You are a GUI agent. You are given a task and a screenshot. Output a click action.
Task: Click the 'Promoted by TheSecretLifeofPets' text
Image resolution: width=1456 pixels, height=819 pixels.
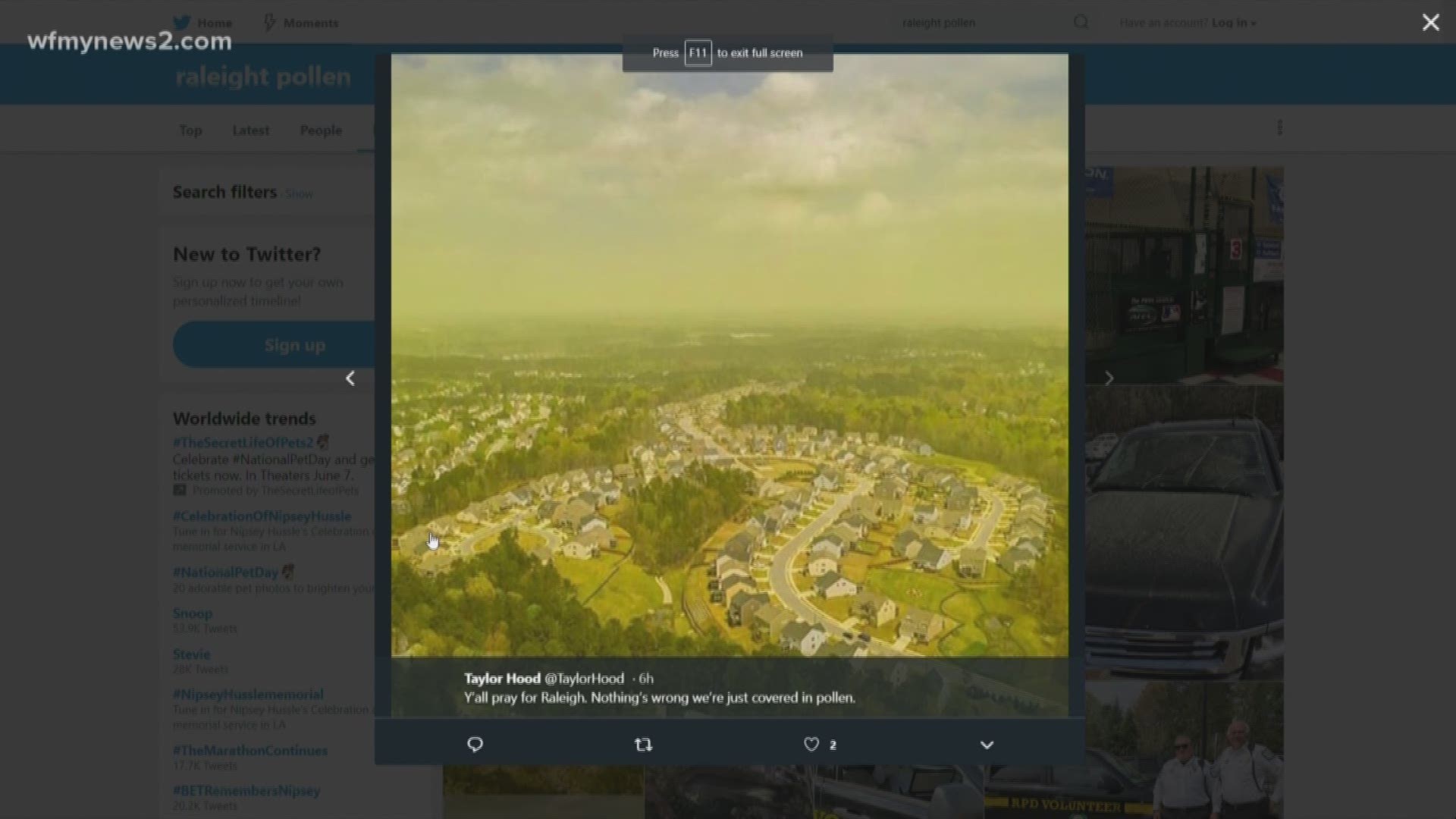(x=275, y=491)
